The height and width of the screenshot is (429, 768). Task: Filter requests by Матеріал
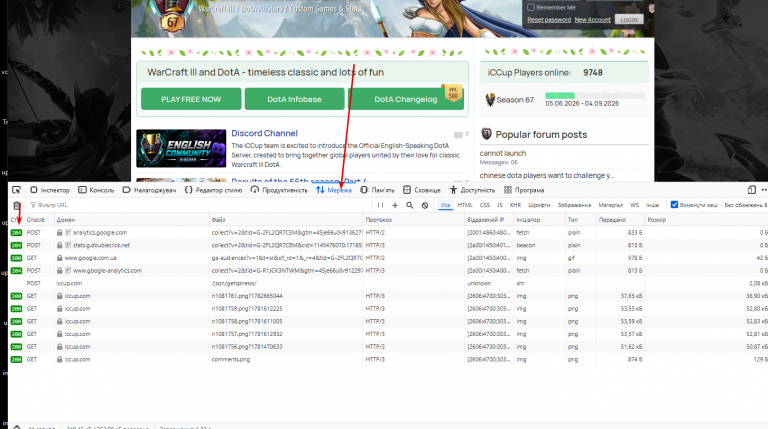[610, 205]
